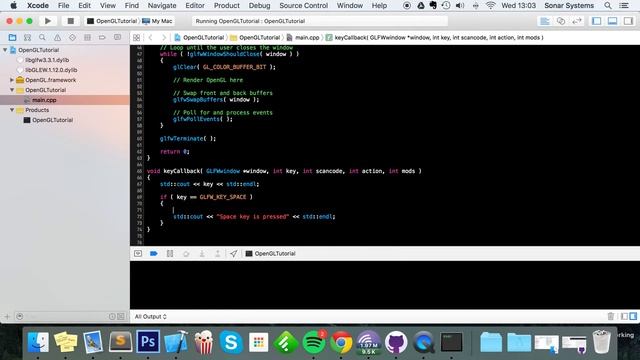Viewport: 640px width, 360px height.
Task: Open the Editor menu
Action: (195, 6)
